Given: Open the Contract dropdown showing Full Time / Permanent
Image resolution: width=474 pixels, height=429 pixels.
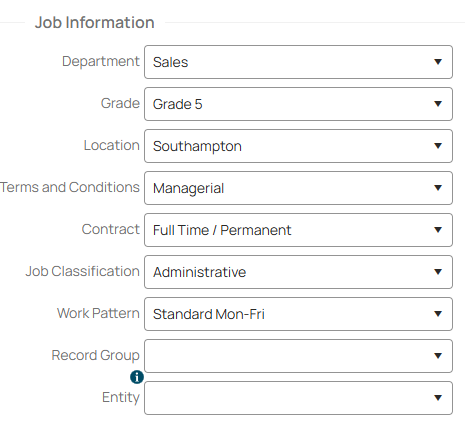Looking at the screenshot, I should [298, 230].
